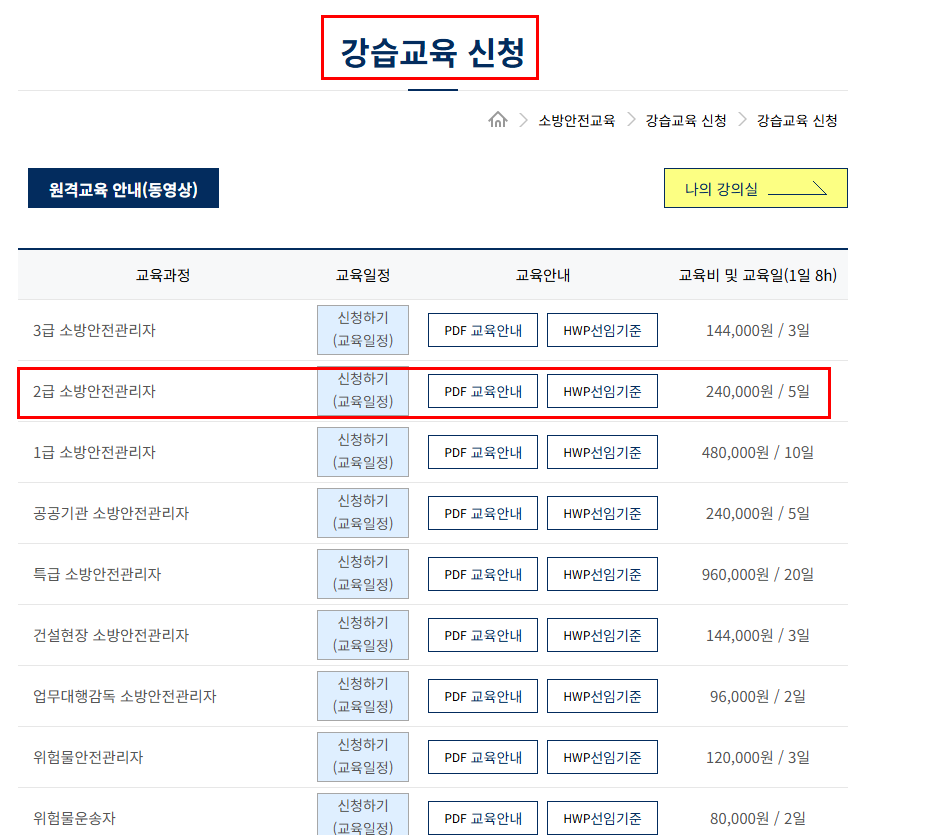
Task: Click the 교육일정 column header
Action: 363,275
